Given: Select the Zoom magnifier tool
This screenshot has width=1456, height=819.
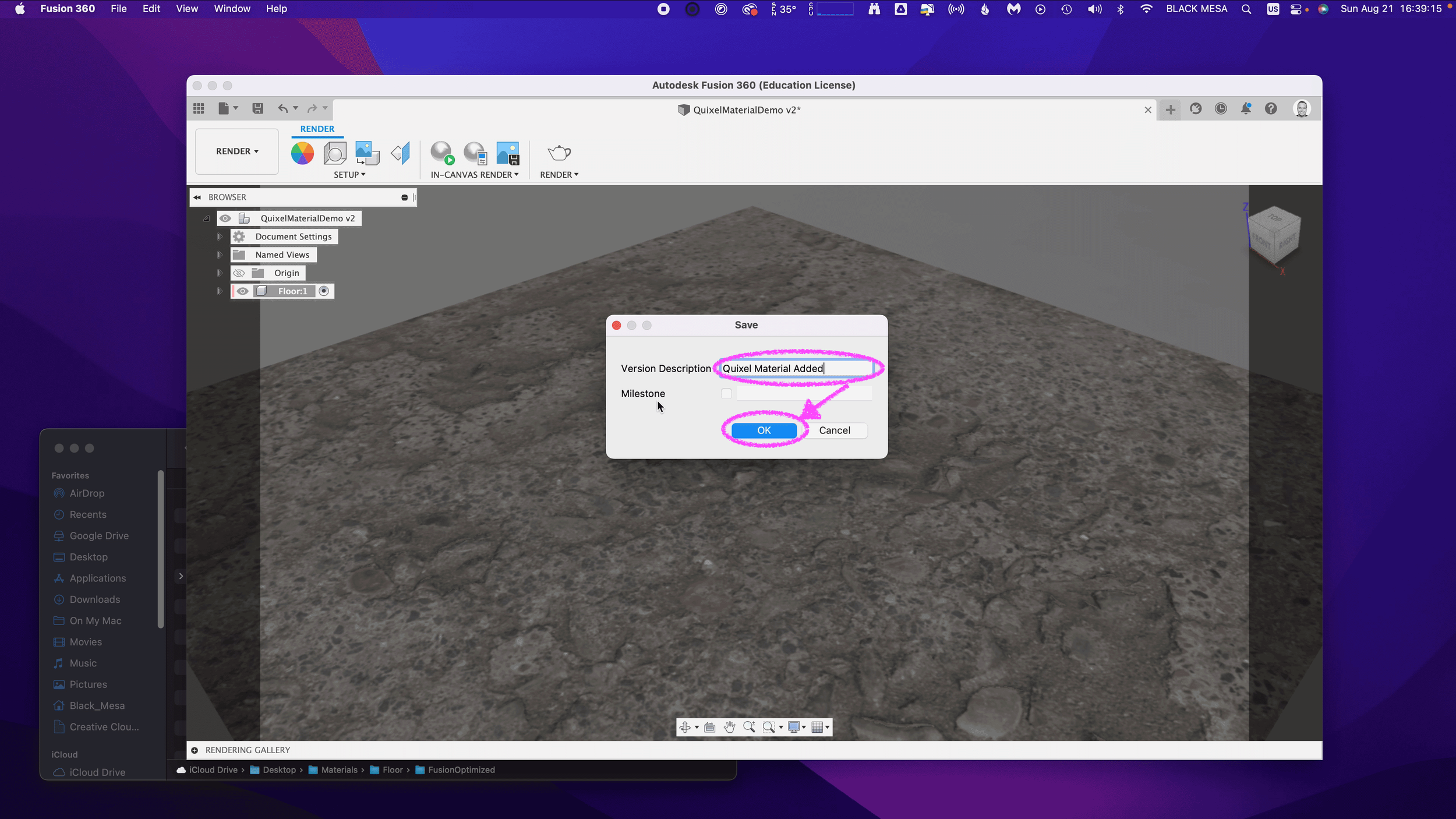Looking at the screenshot, I should [x=749, y=727].
